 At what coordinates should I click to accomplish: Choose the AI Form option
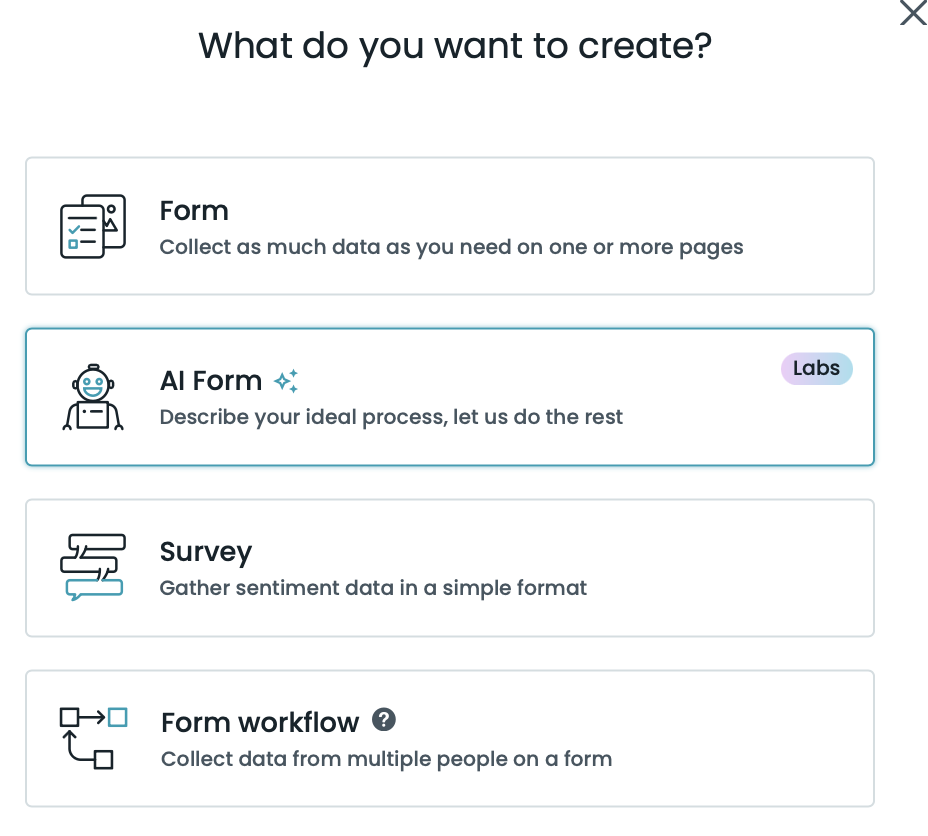(x=450, y=396)
